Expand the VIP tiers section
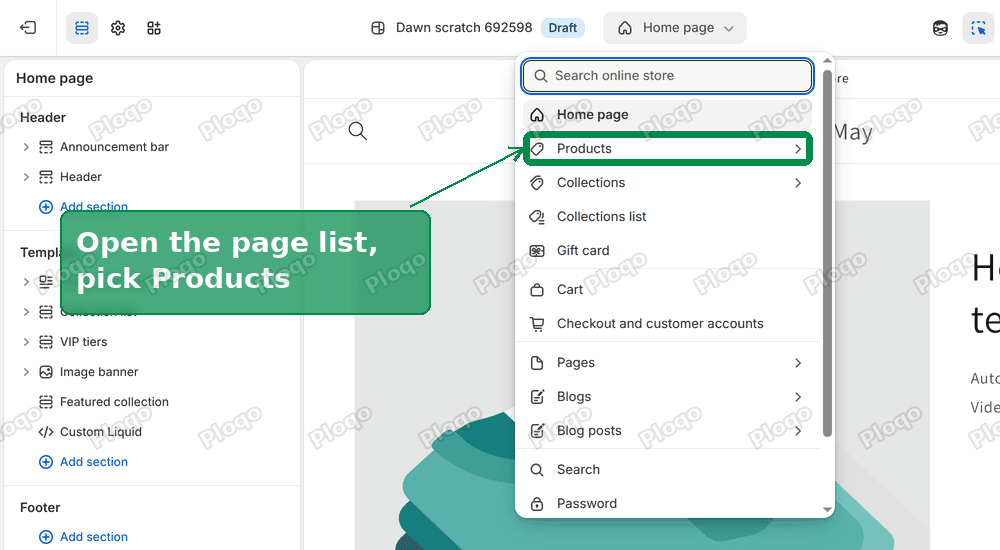Image resolution: width=1000 pixels, height=550 pixels. 26,342
